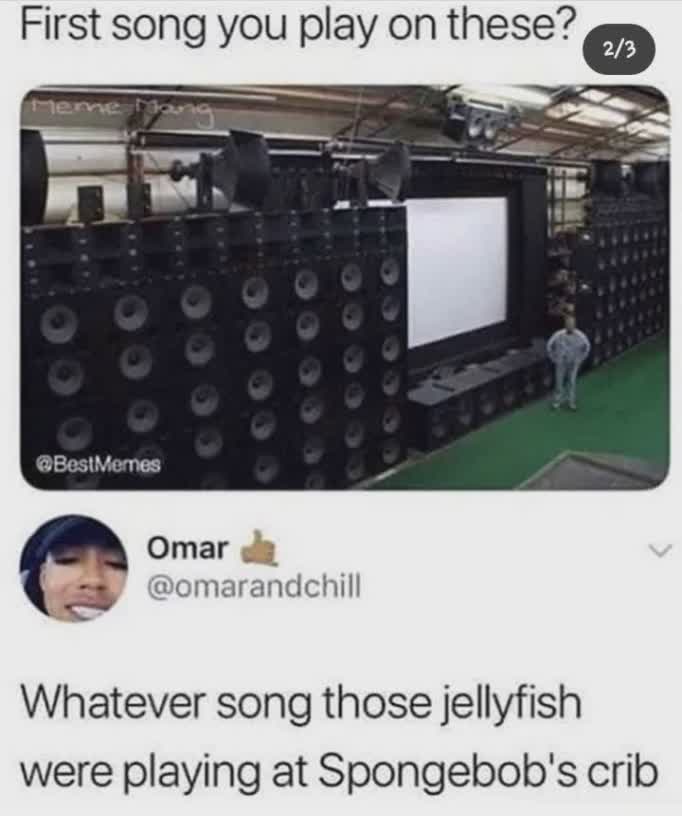Viewport: 682px width, 816px height.
Task: Click the Meme Gang watermark text
Action: 122,109
